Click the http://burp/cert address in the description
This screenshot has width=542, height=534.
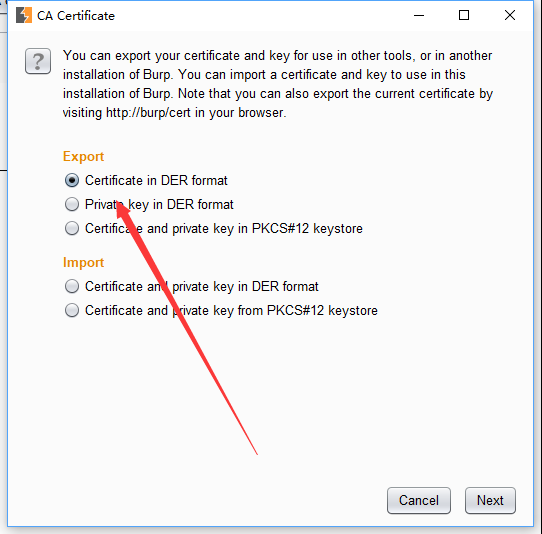click(148, 113)
